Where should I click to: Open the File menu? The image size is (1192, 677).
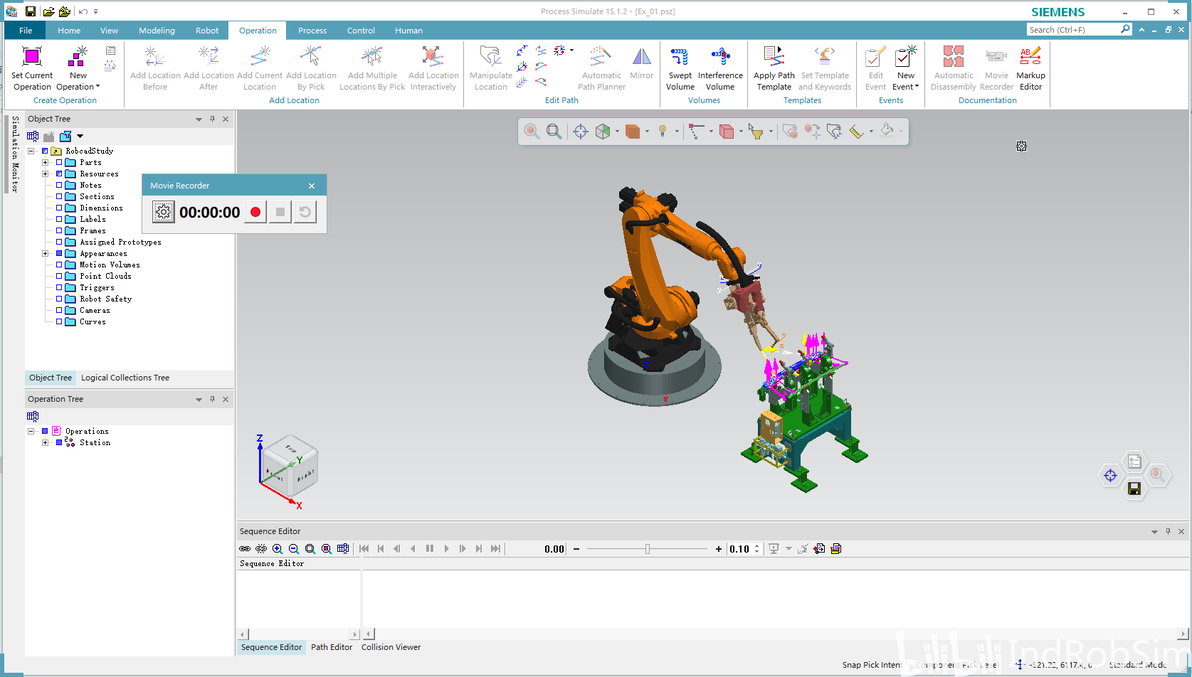pos(25,30)
